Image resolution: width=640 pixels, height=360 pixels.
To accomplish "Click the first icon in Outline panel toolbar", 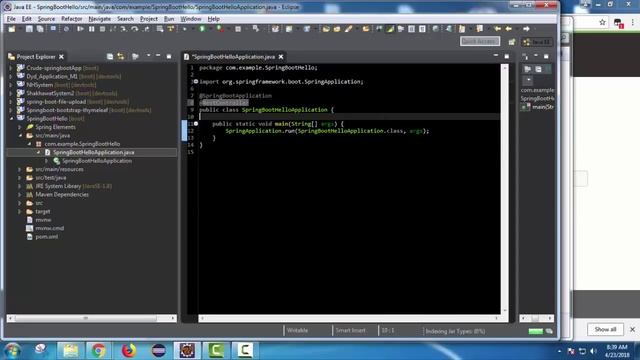I will click(x=527, y=69).
